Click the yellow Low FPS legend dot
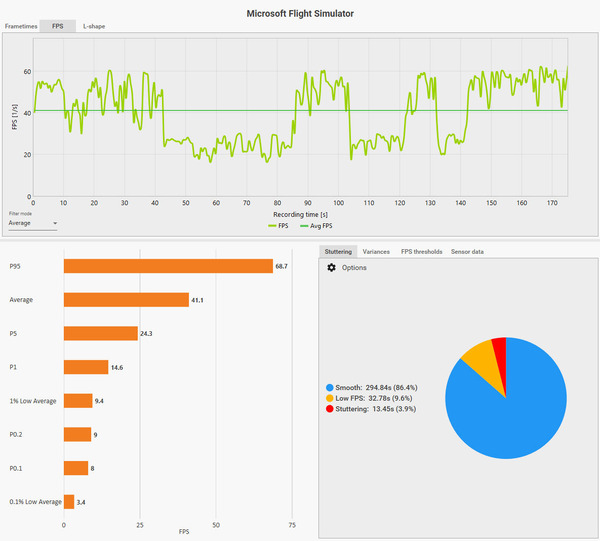600x541 pixels. [329, 398]
